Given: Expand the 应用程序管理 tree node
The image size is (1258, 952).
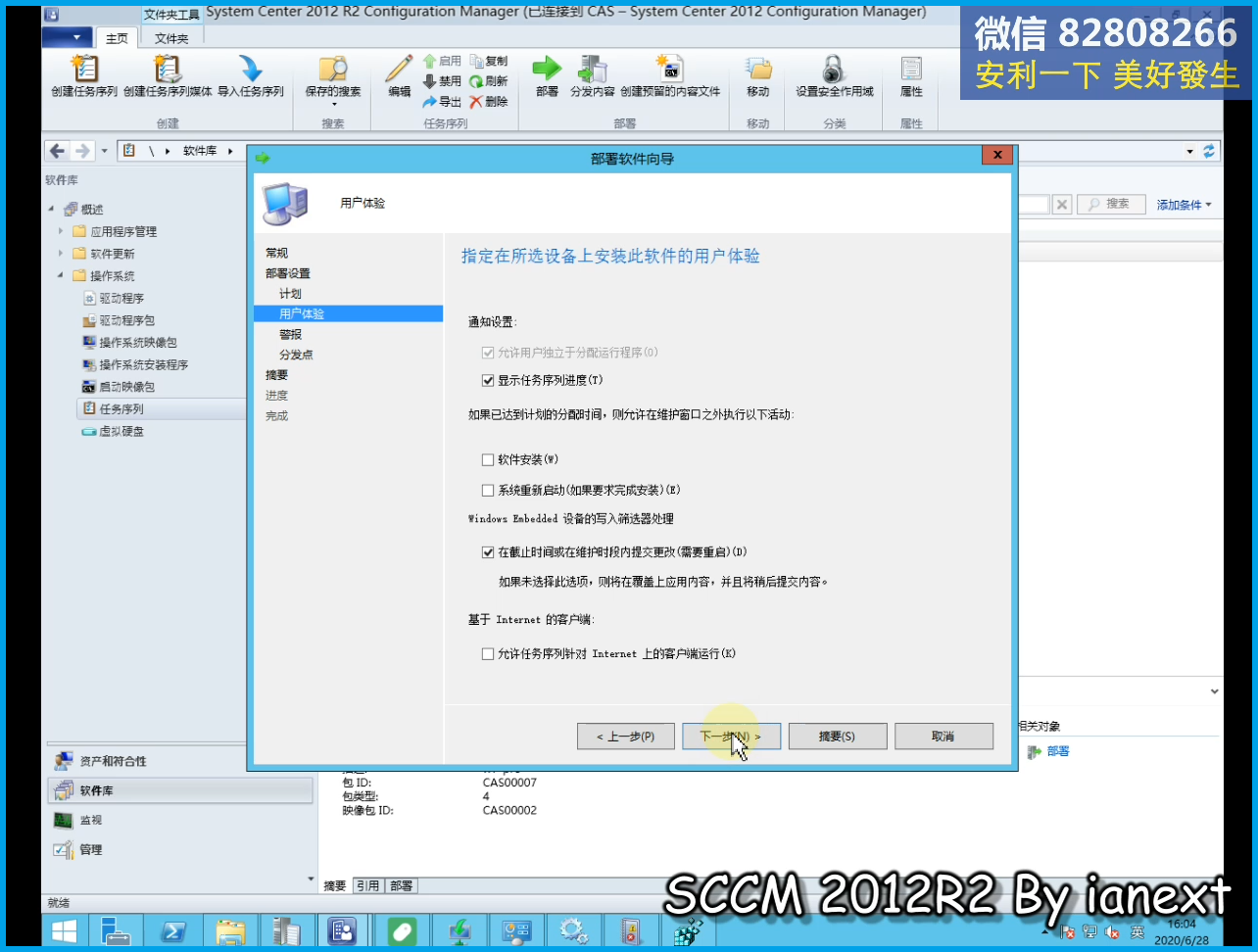Looking at the screenshot, I should (61, 231).
